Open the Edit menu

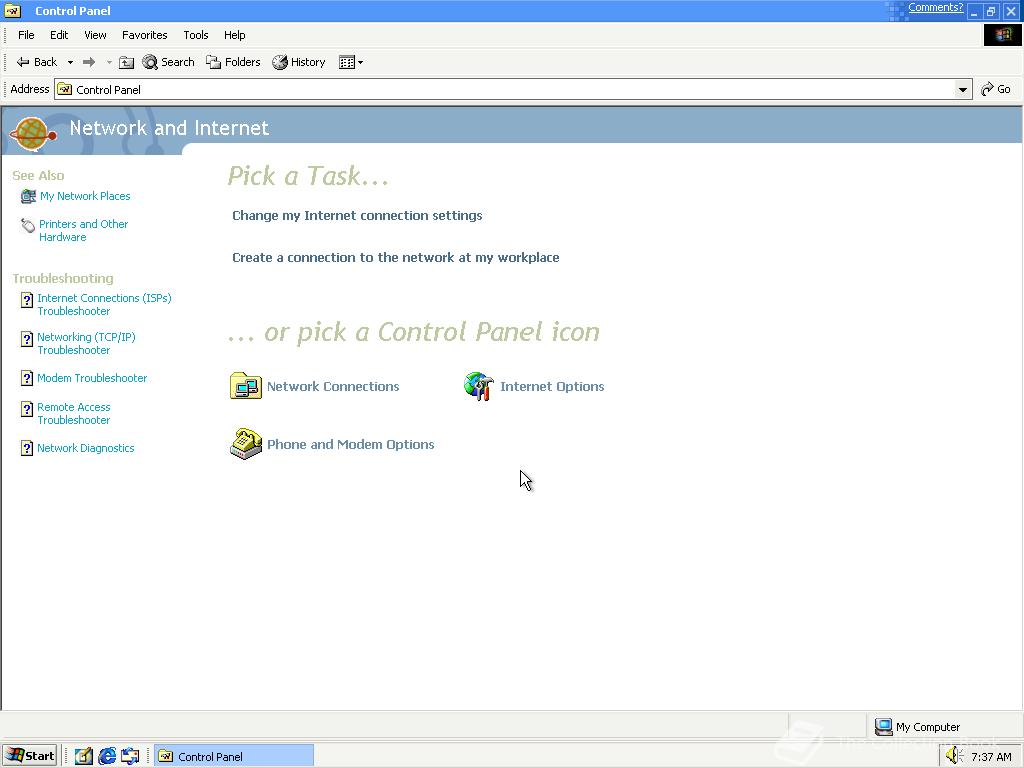pos(59,35)
